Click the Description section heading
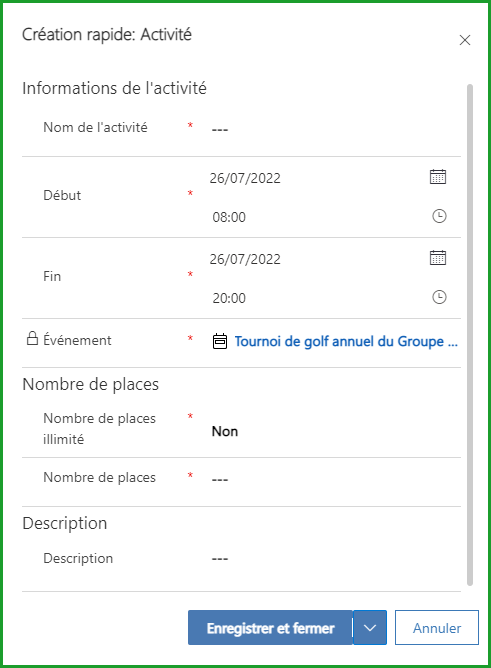This screenshot has height=668, width=491. tap(65, 523)
